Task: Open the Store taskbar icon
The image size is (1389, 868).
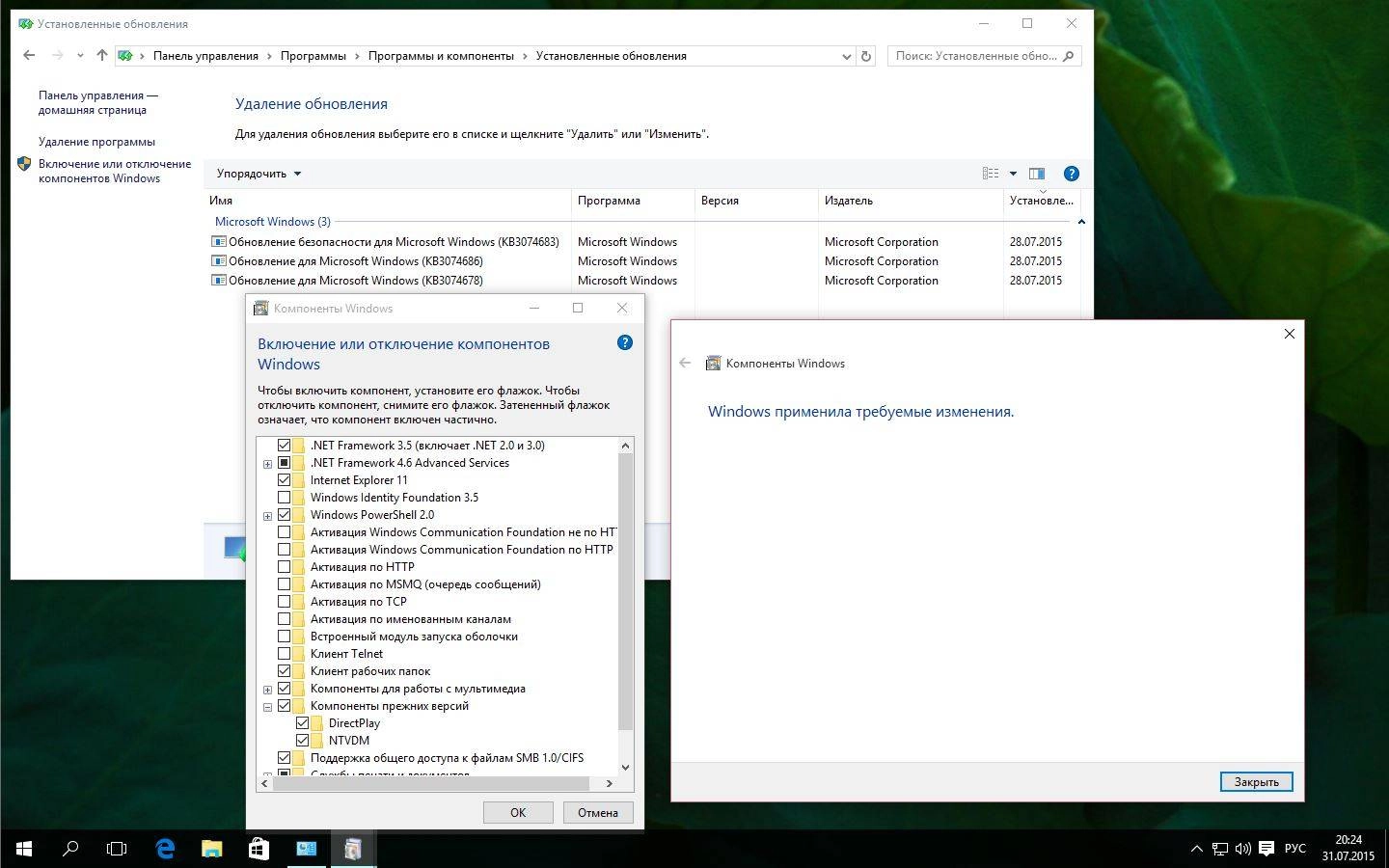Action: [x=259, y=849]
